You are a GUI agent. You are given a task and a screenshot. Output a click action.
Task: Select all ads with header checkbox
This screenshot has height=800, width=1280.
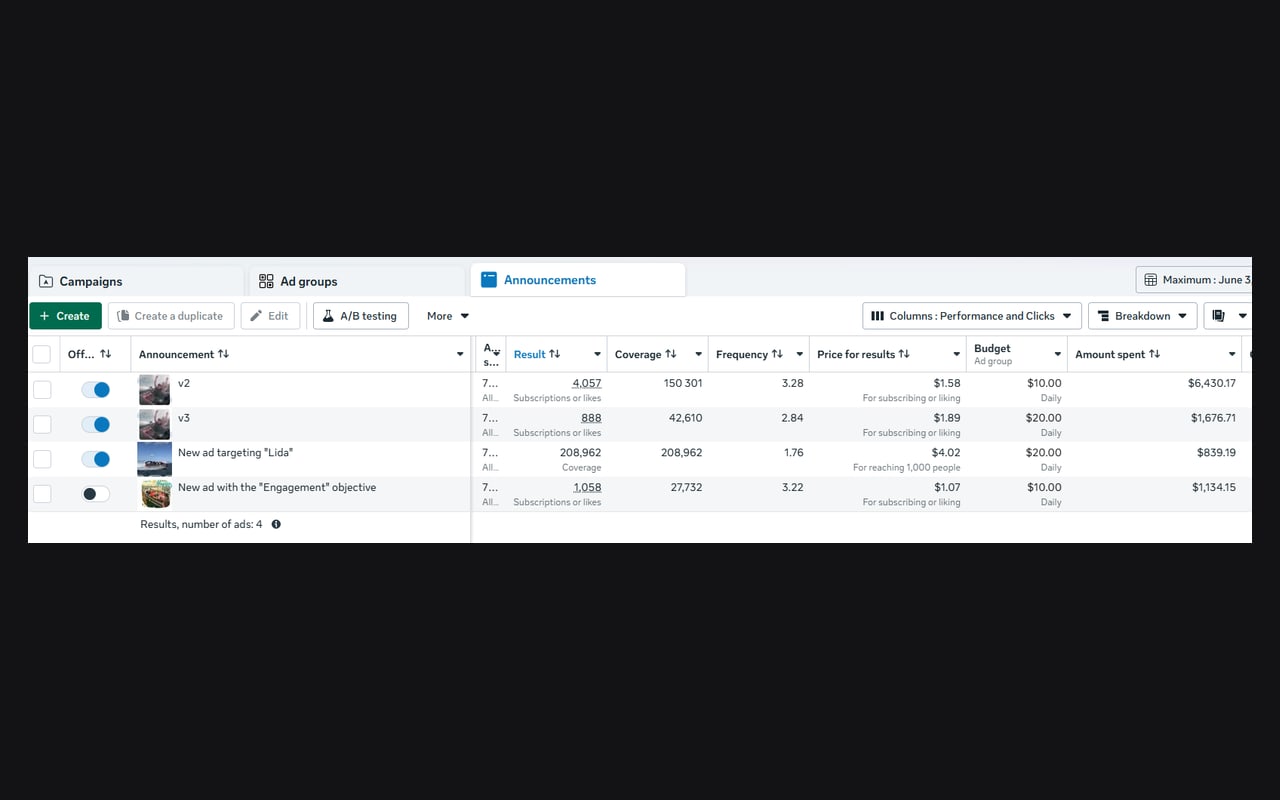click(42, 354)
